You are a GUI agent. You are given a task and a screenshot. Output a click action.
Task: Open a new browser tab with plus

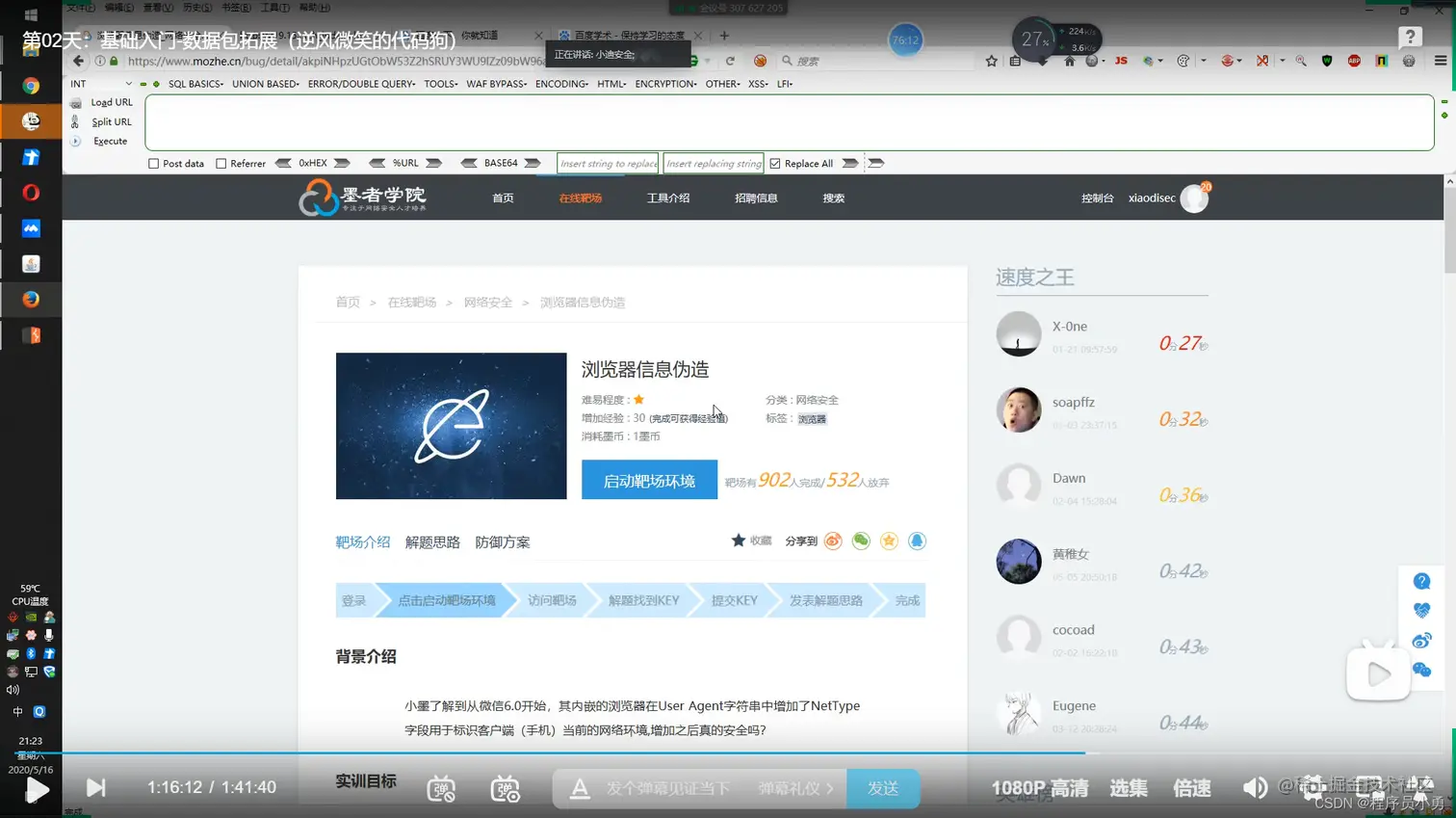tap(724, 36)
